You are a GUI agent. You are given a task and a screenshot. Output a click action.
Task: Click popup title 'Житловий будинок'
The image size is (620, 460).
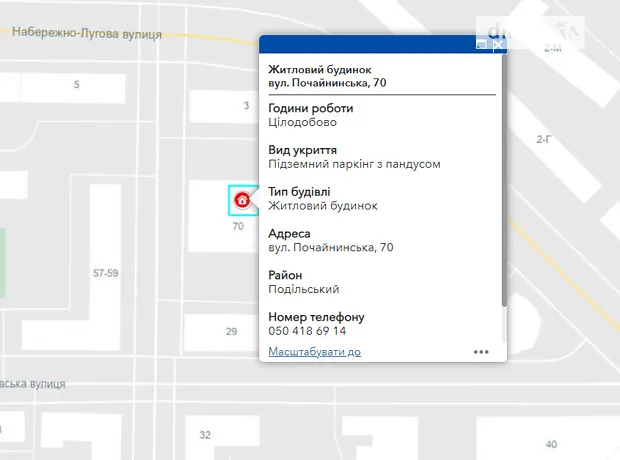(319, 70)
